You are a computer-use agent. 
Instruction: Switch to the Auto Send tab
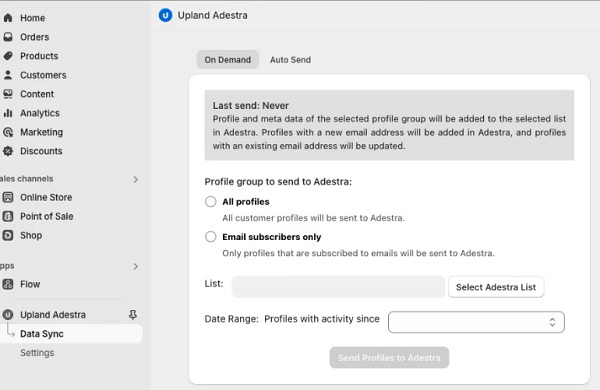(x=290, y=60)
